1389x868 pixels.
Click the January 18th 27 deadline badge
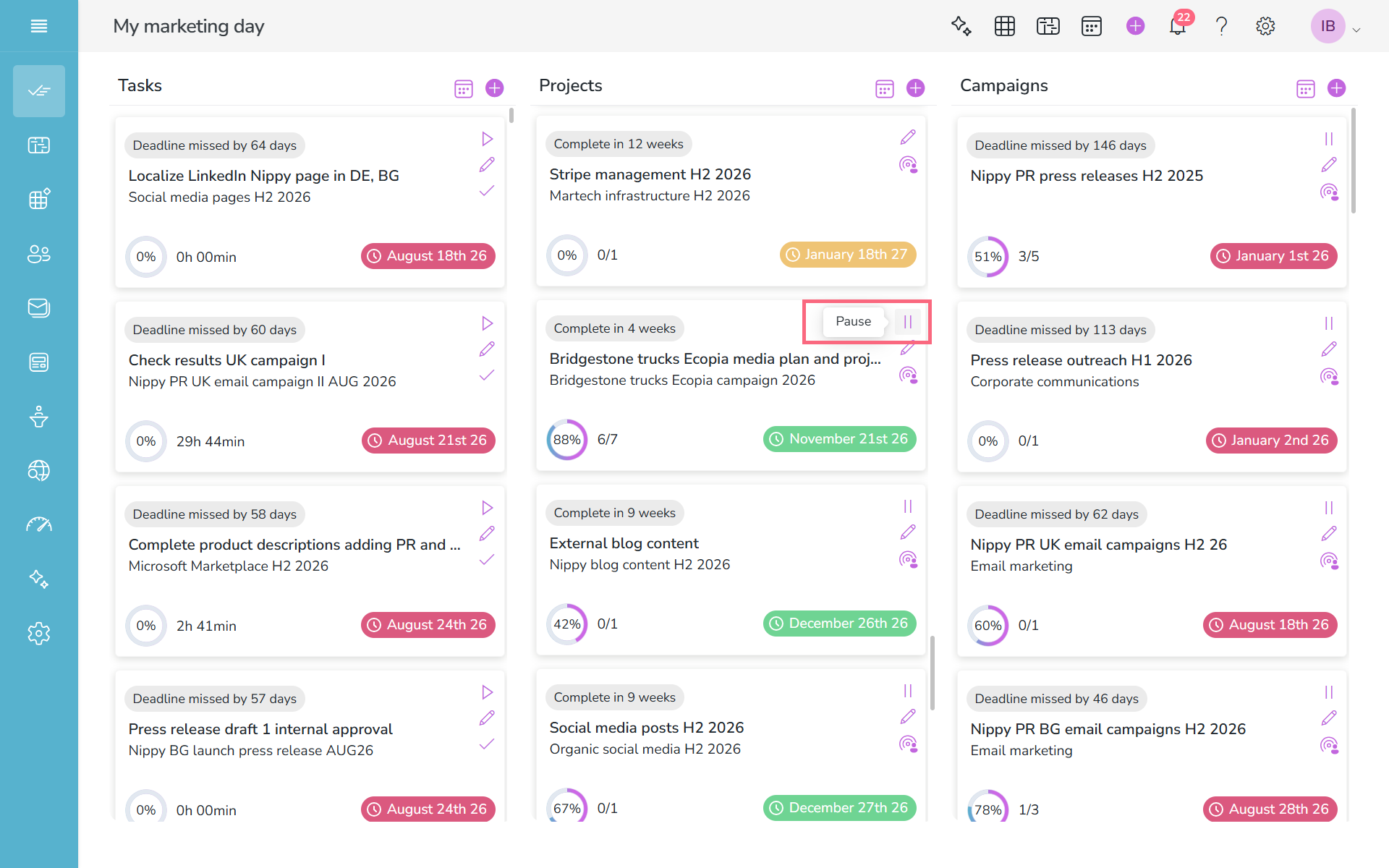click(848, 255)
